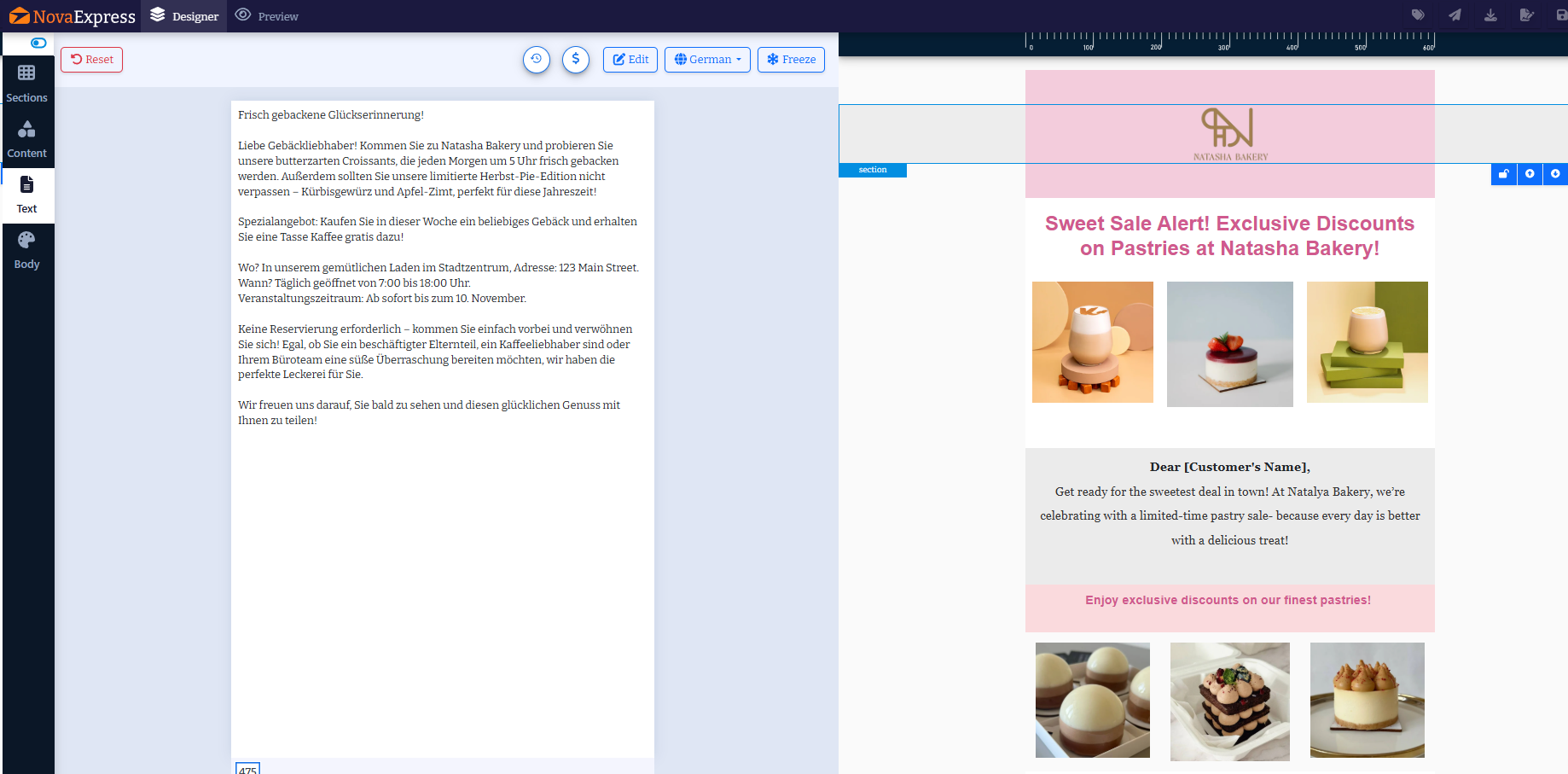This screenshot has height=774, width=1568.
Task: Select the Designer tab
Action: pyautogui.click(x=184, y=16)
